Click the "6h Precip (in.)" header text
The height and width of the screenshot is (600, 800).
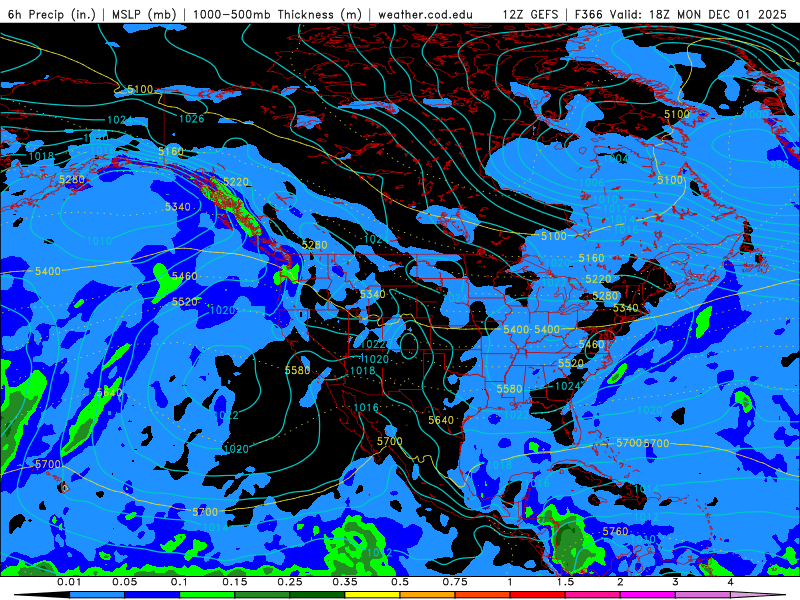click(52, 14)
